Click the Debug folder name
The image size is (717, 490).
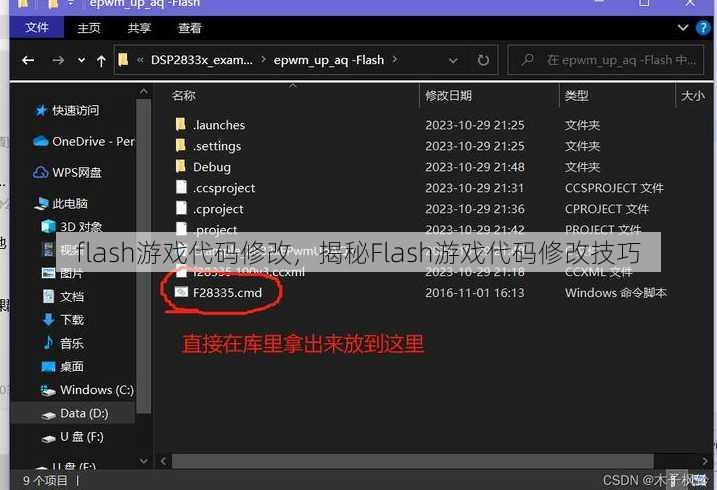(212, 167)
